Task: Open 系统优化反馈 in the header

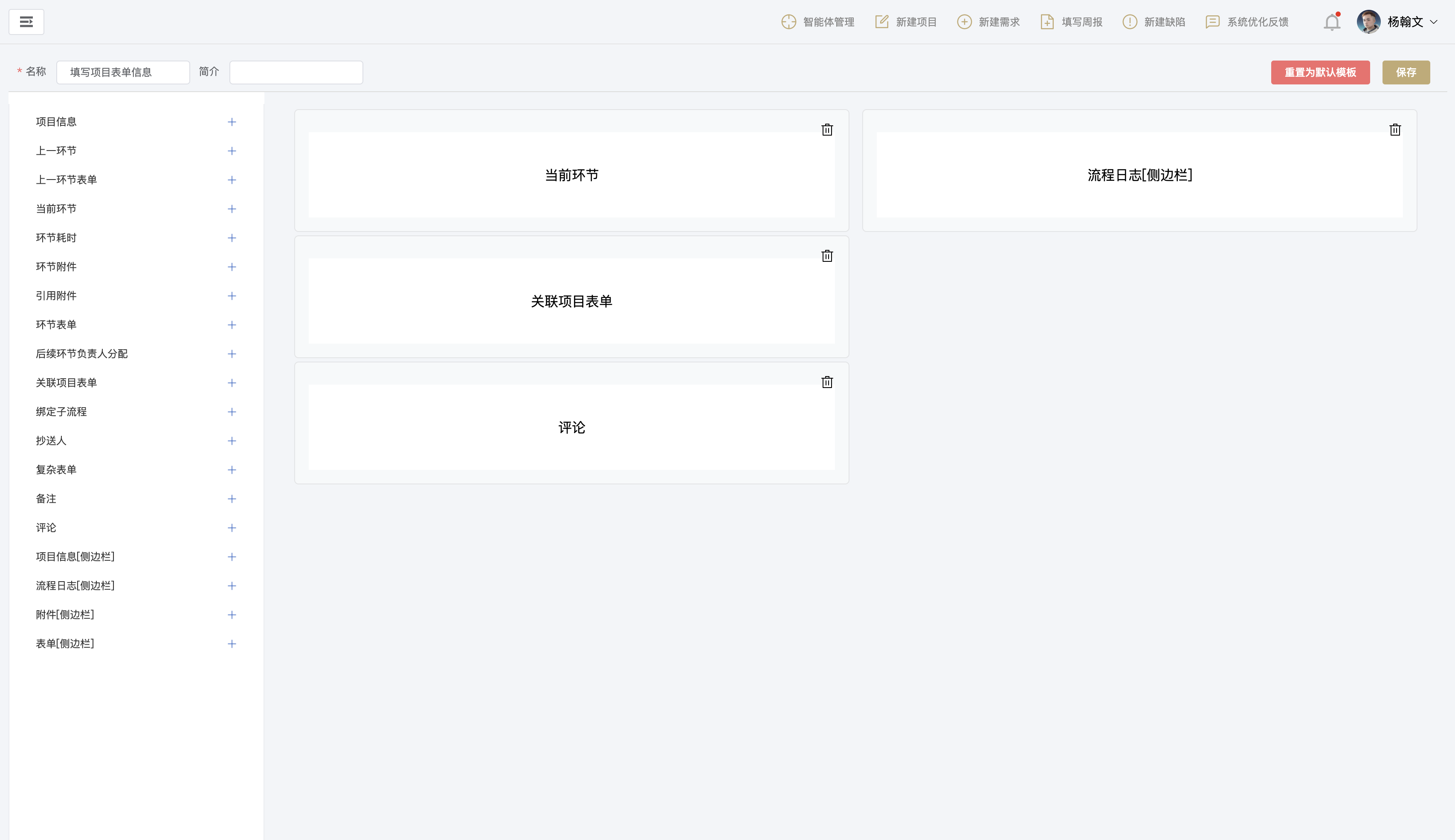Action: tap(1247, 22)
